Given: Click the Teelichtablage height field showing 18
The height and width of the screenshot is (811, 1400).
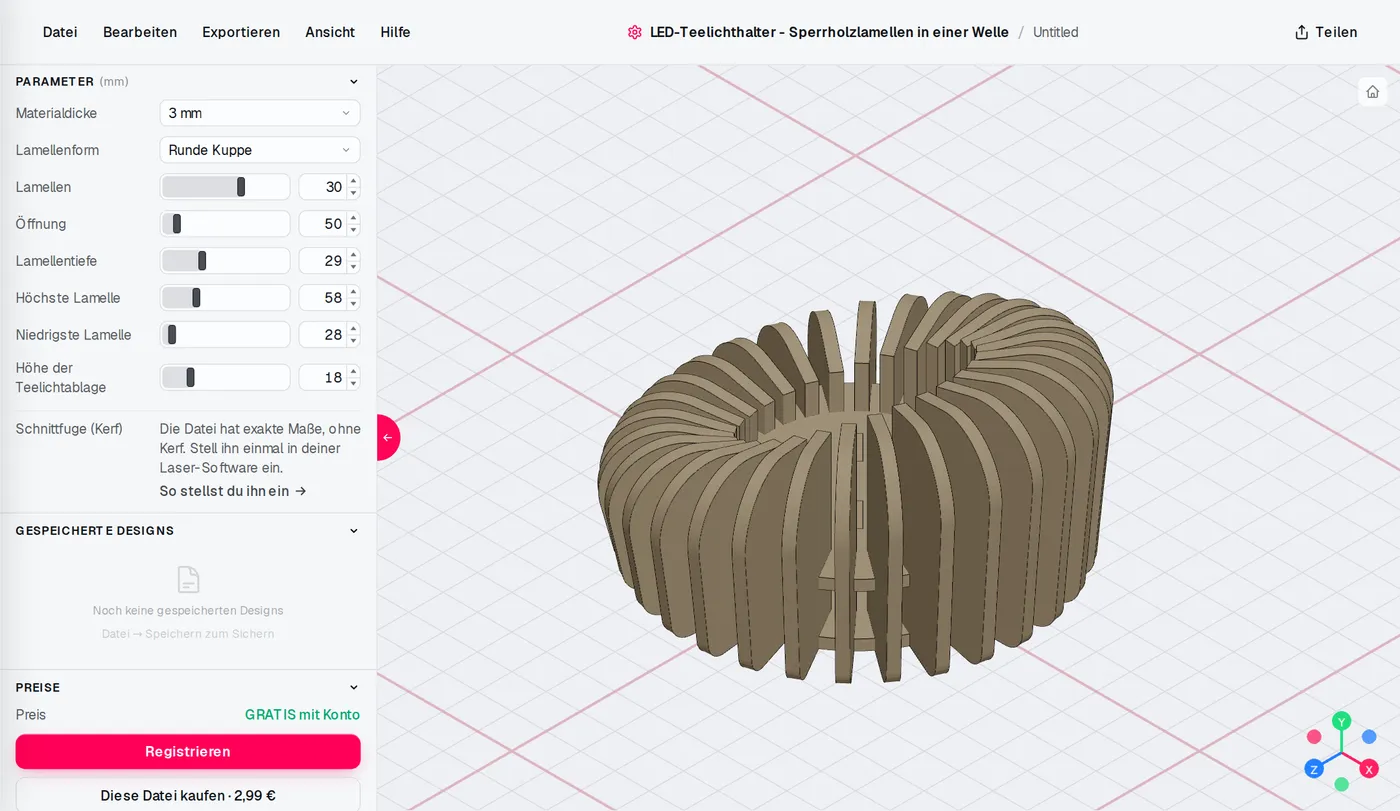Looking at the screenshot, I should click(x=323, y=378).
